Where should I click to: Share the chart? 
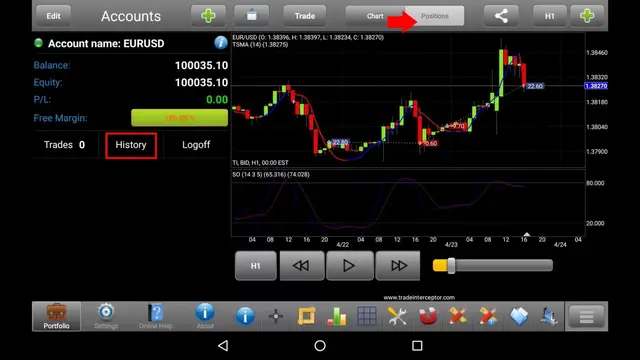(x=501, y=16)
